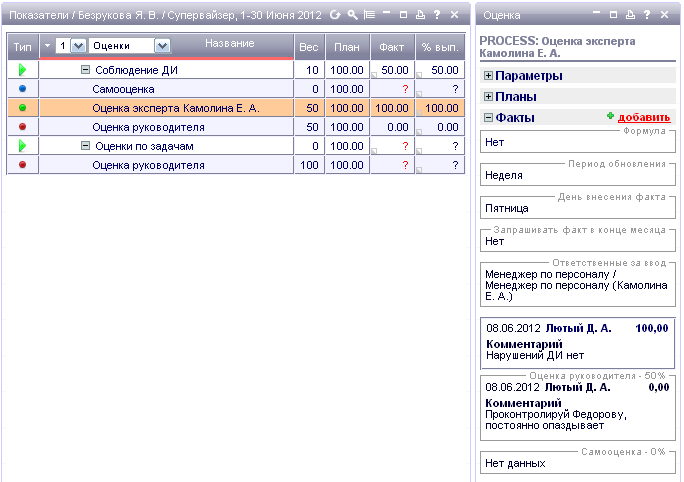Click green dot icon of Оценка эксперта row
Viewport: 684px width, 482px height.
coord(23,108)
